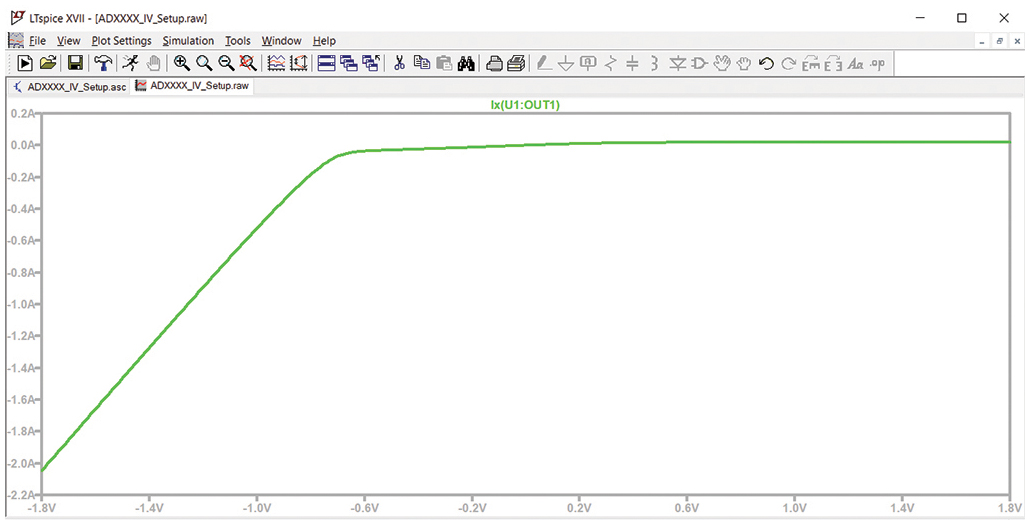Click the plain magnifier zoom-area icon
The image size is (1030, 525).
[204, 63]
